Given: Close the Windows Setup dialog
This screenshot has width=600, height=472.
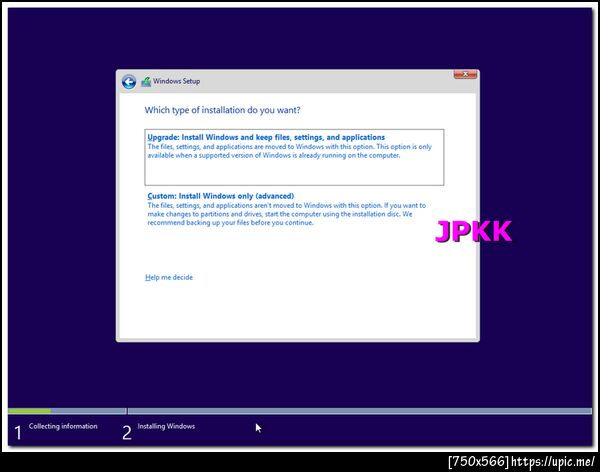Looking at the screenshot, I should click(x=465, y=74).
